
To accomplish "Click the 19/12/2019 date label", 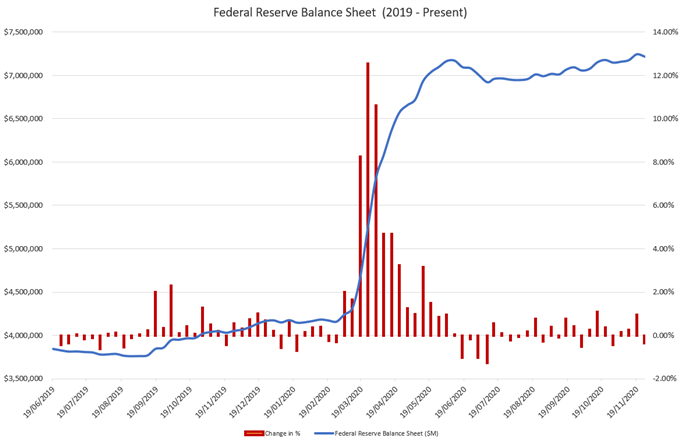I will [245, 402].
